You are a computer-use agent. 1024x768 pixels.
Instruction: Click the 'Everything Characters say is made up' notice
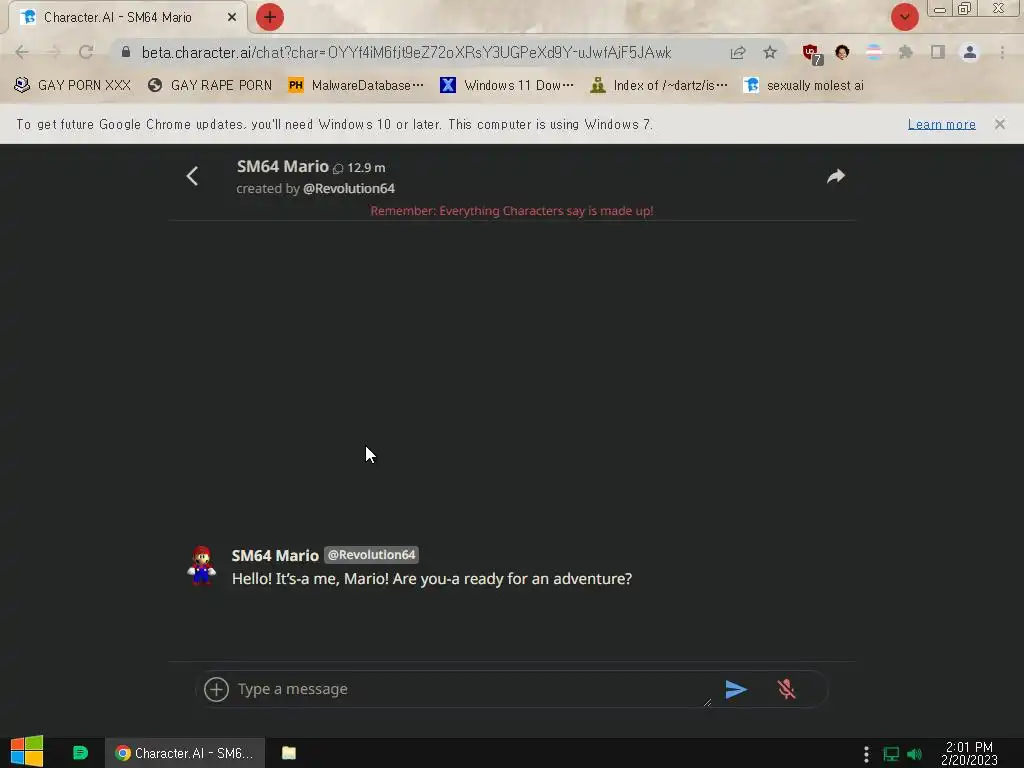(x=511, y=211)
